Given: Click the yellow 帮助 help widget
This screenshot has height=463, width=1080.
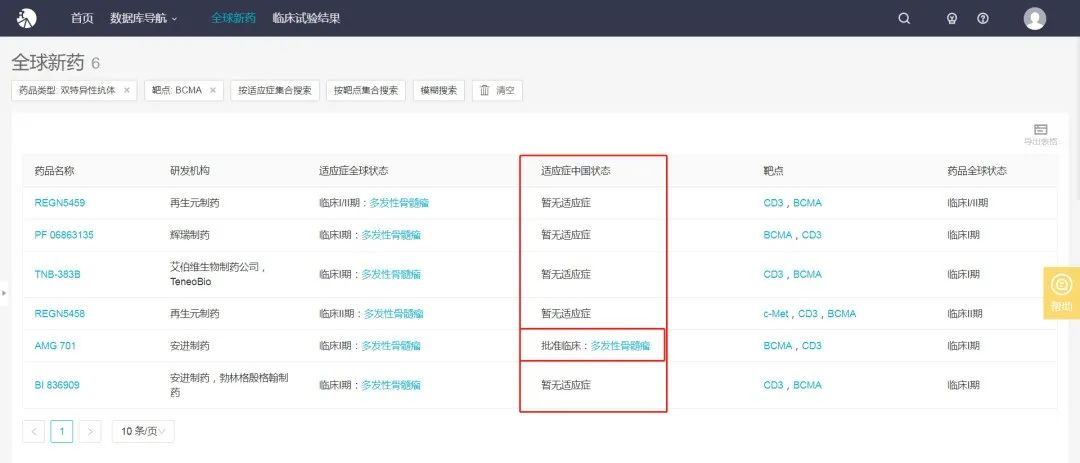Looking at the screenshot, I should [1061, 293].
